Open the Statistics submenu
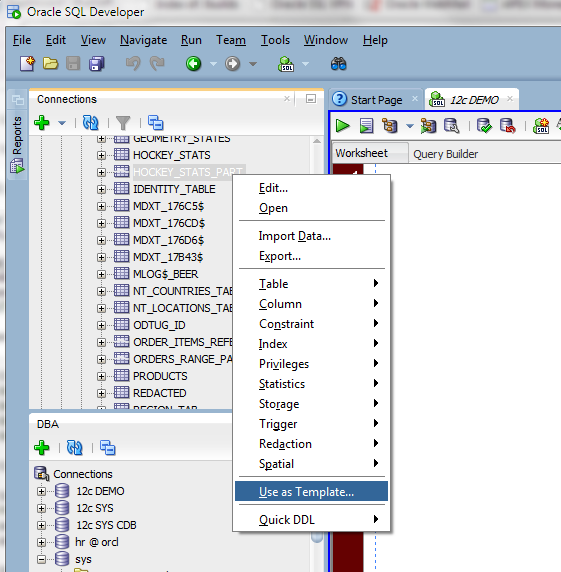 pyautogui.click(x=311, y=383)
